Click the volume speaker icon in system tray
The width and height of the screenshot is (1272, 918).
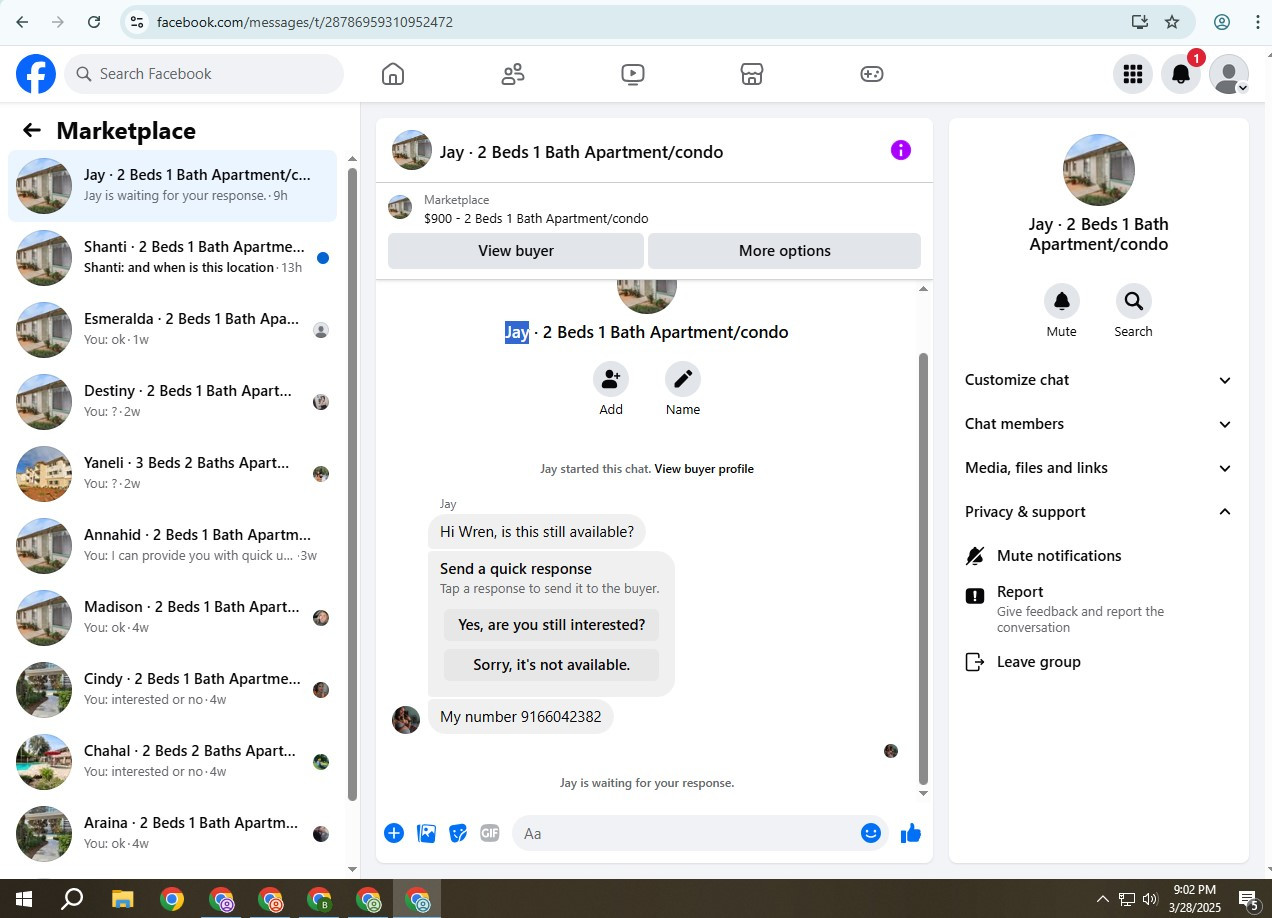[1150, 899]
